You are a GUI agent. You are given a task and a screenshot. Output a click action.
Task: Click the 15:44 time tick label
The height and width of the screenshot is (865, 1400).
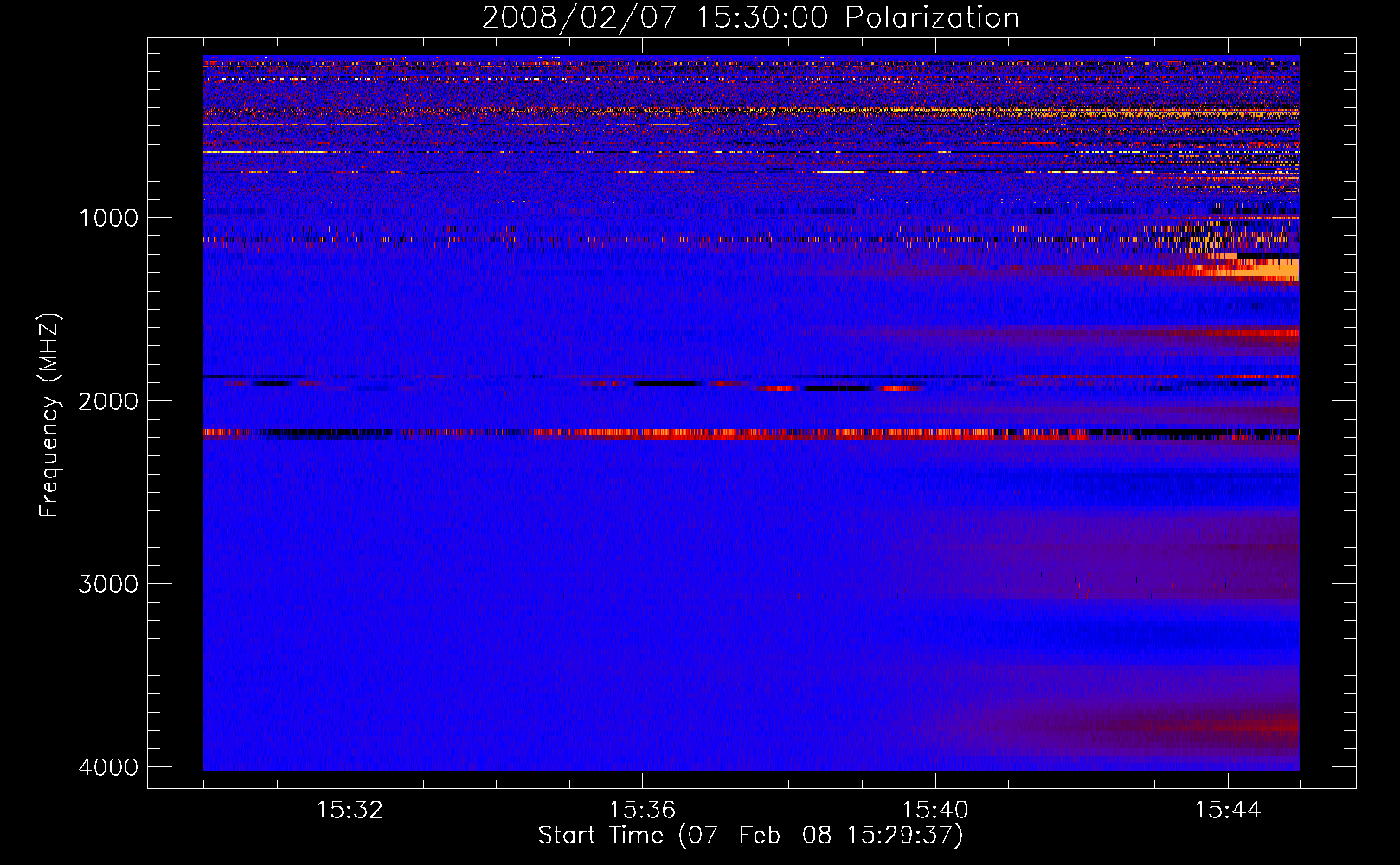click(x=1227, y=811)
